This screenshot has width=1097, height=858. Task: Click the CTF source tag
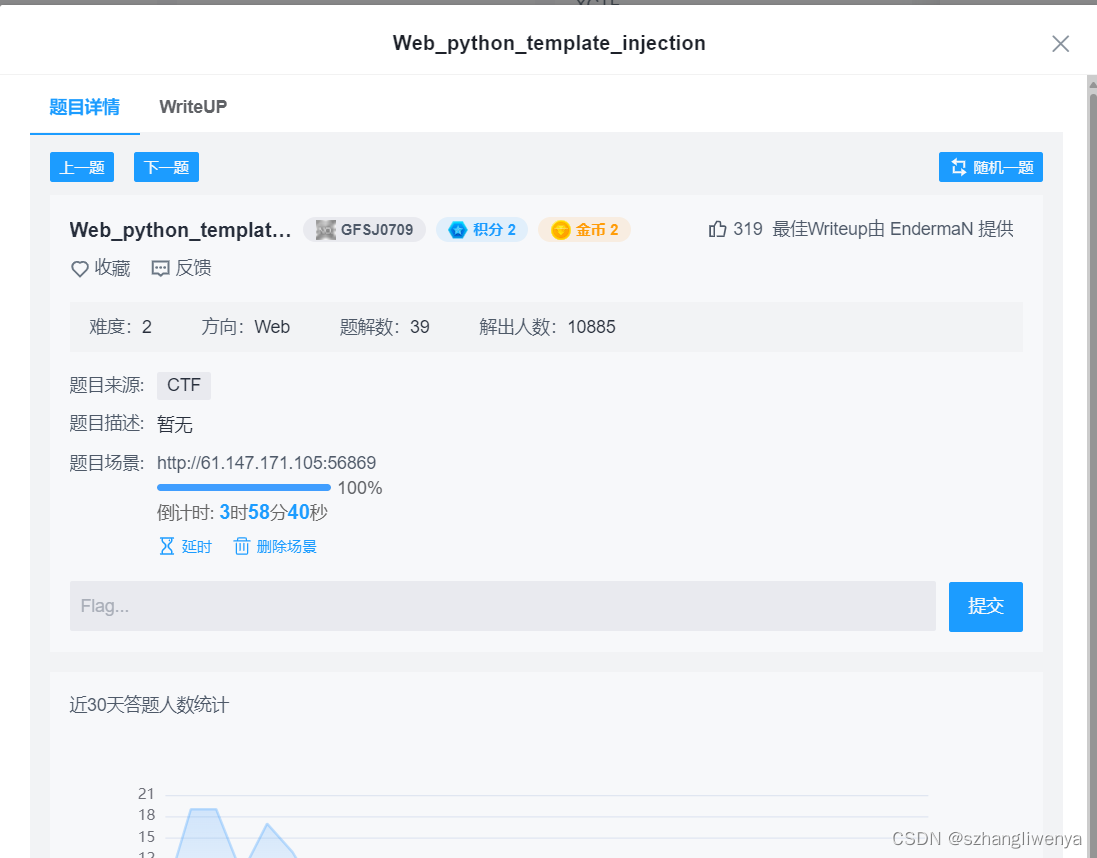[x=183, y=385]
